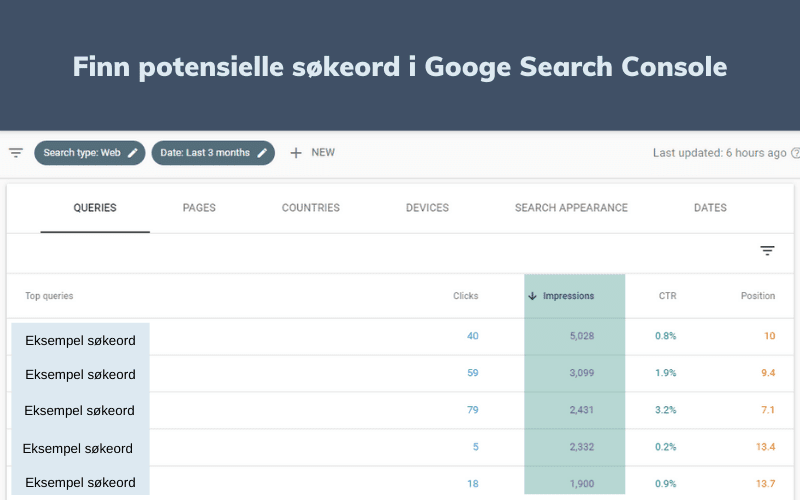The image size is (800, 500).
Task: Open the filter icon beside Search type chip
Action: [x=16, y=153]
